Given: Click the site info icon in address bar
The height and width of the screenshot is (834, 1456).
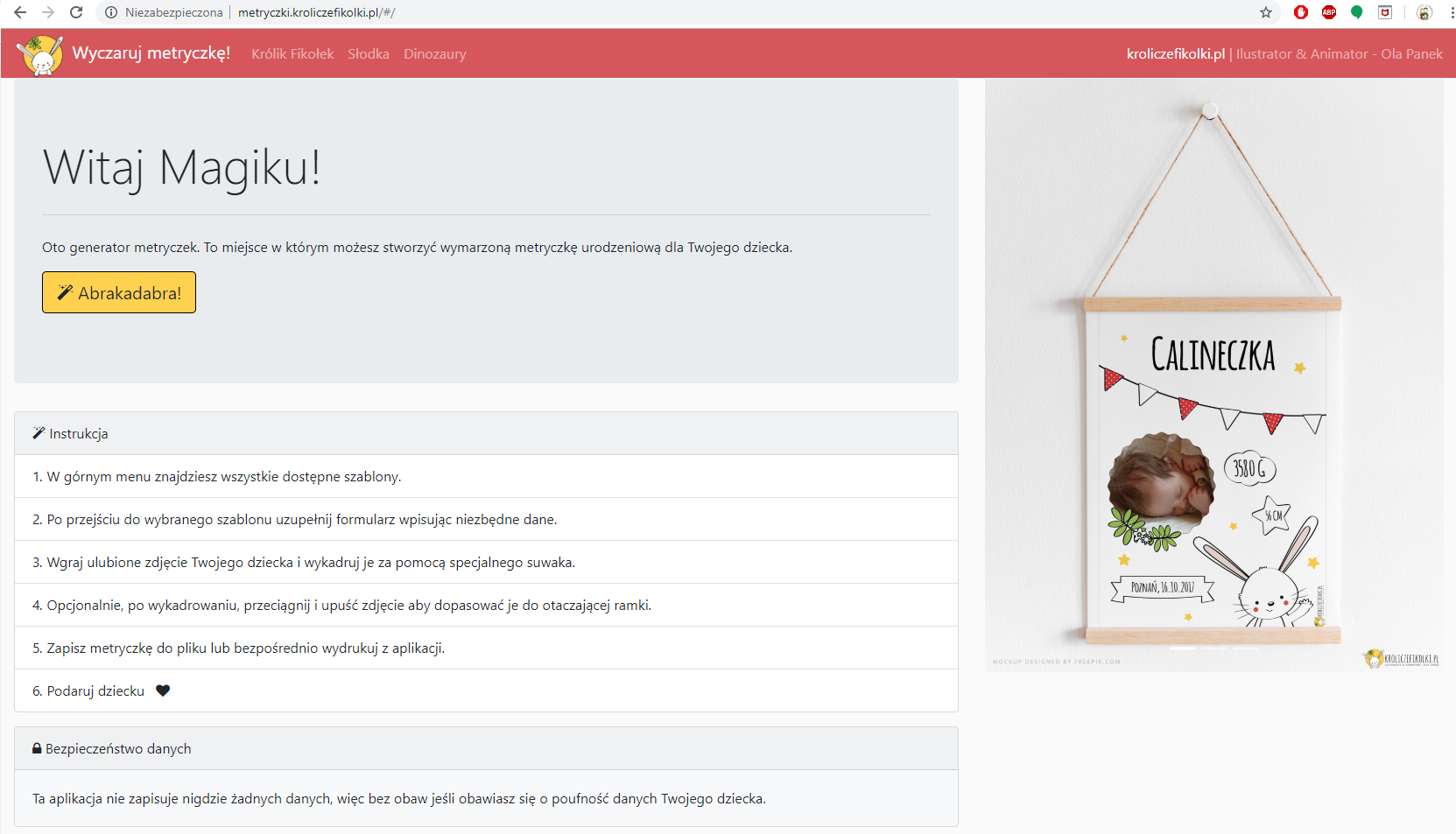Looking at the screenshot, I should (x=111, y=12).
